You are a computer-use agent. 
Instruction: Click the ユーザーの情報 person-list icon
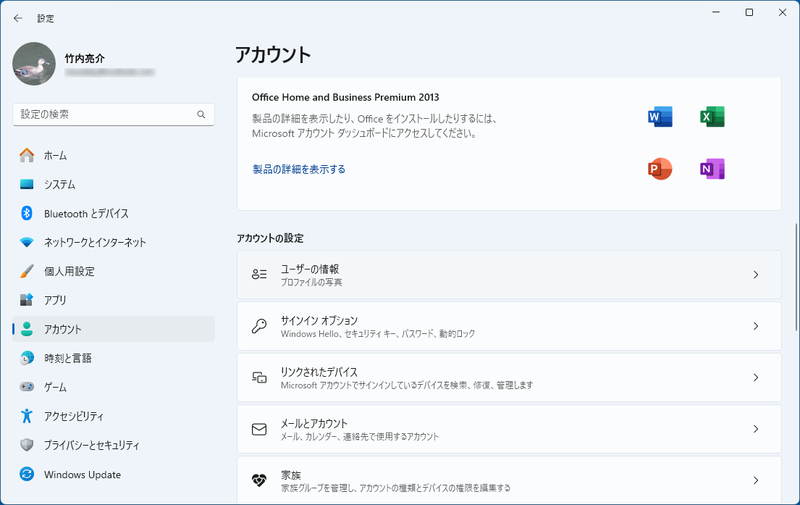click(x=259, y=274)
